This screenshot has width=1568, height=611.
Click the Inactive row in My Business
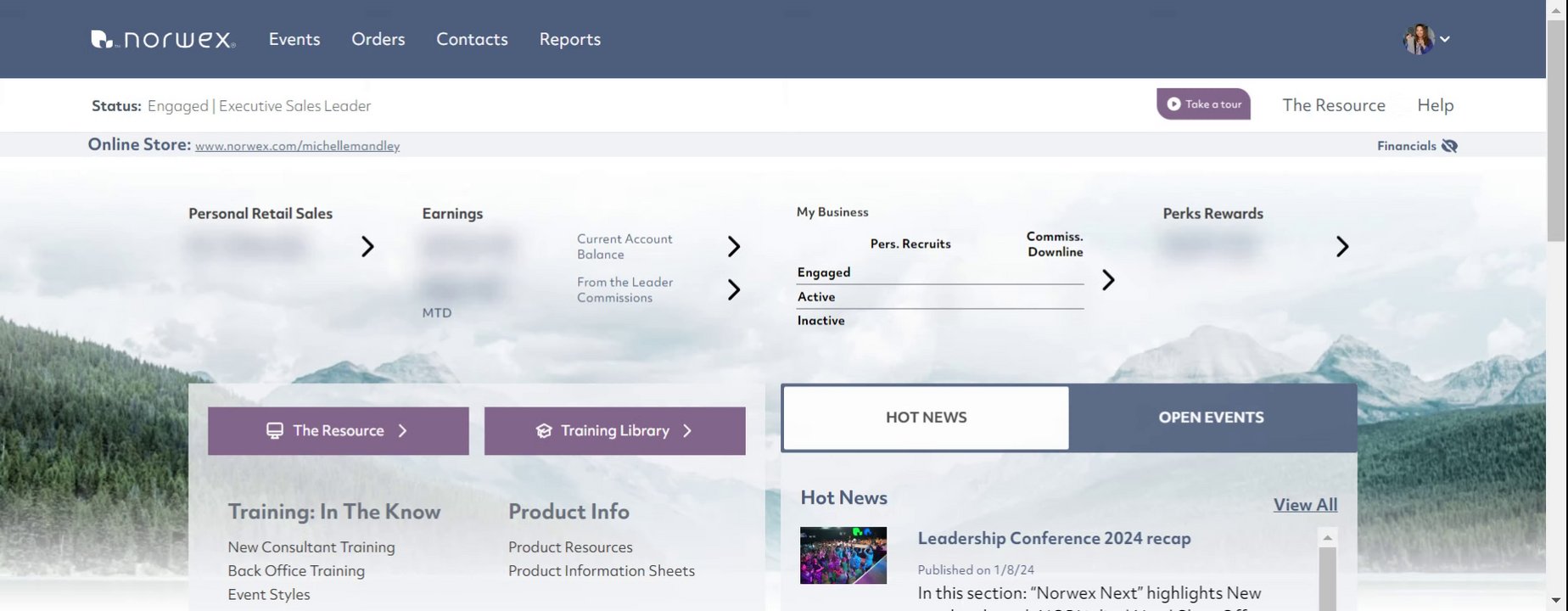(940, 321)
